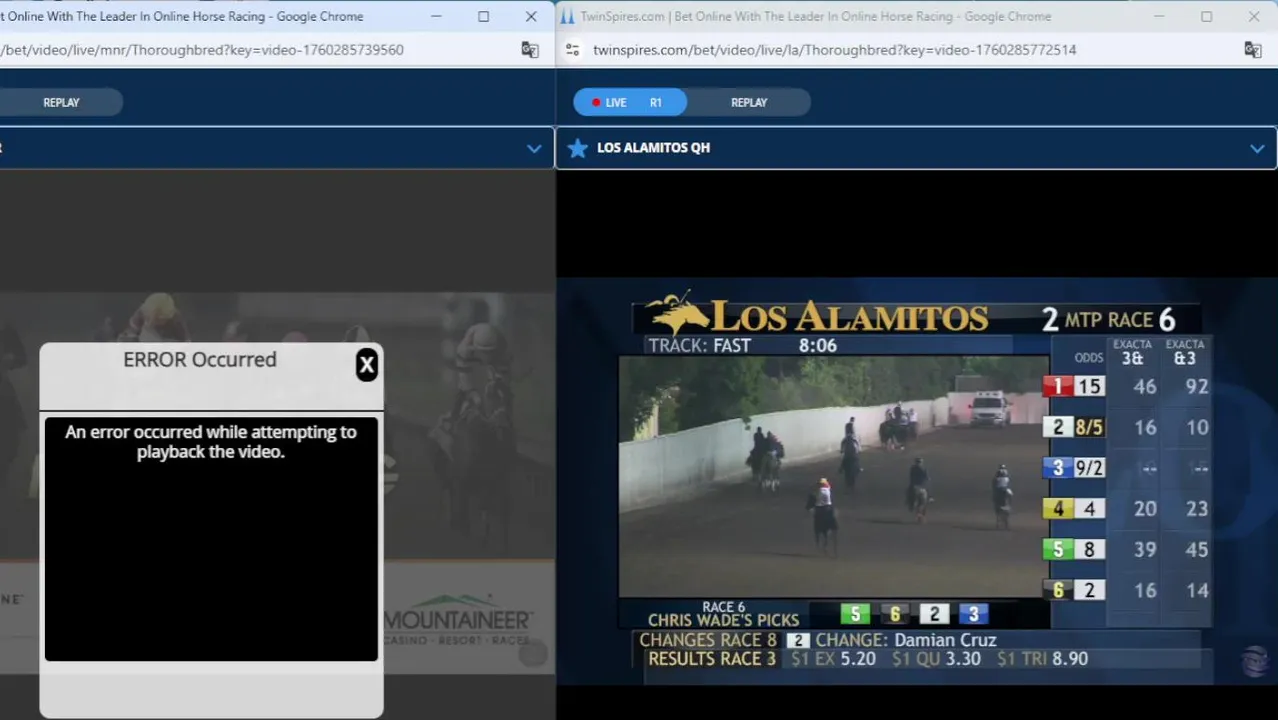This screenshot has width=1278, height=720.
Task: Click the white number 2 odds 8/5 entry
Action: pos(1073,427)
